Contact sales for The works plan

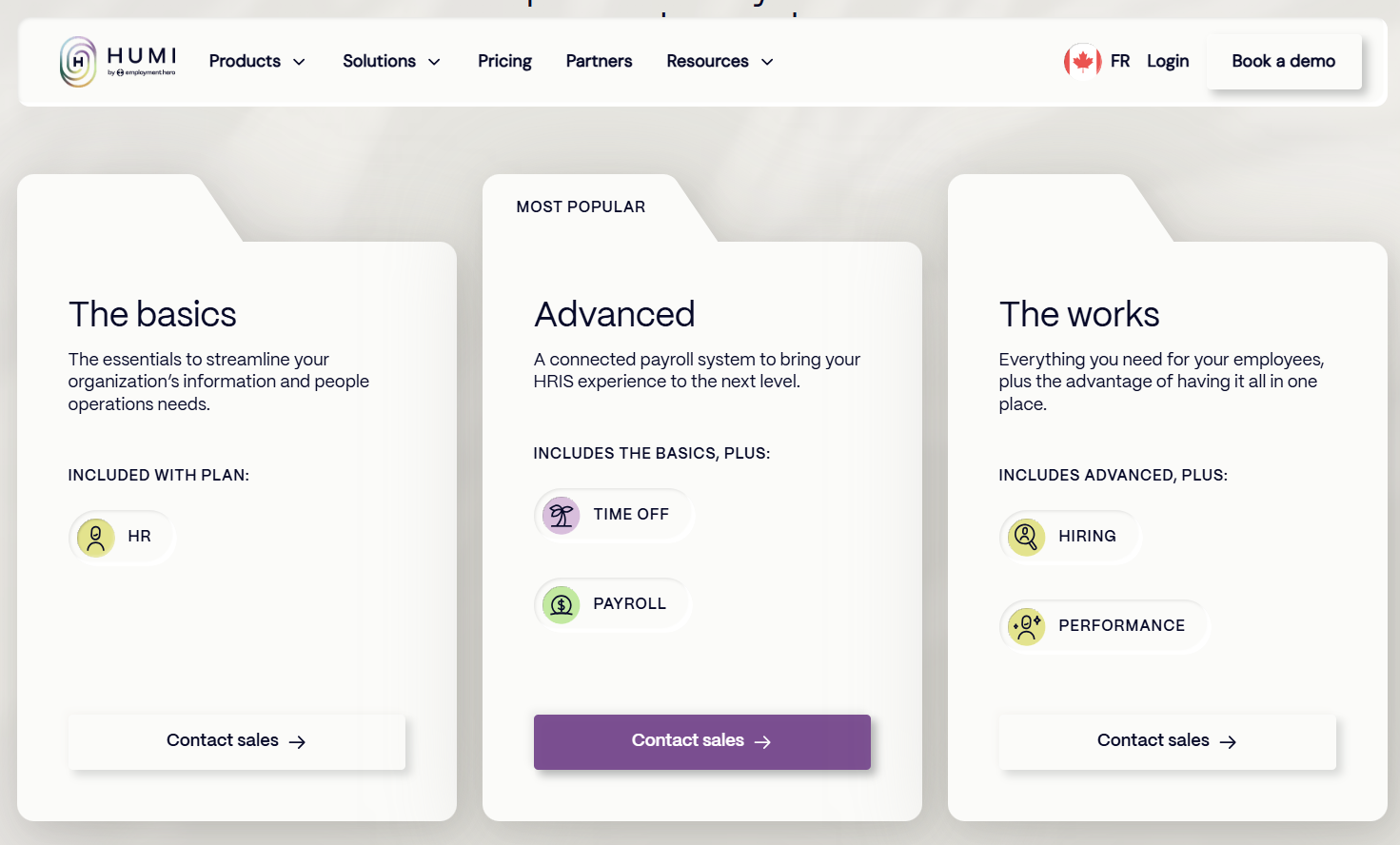(x=1167, y=741)
